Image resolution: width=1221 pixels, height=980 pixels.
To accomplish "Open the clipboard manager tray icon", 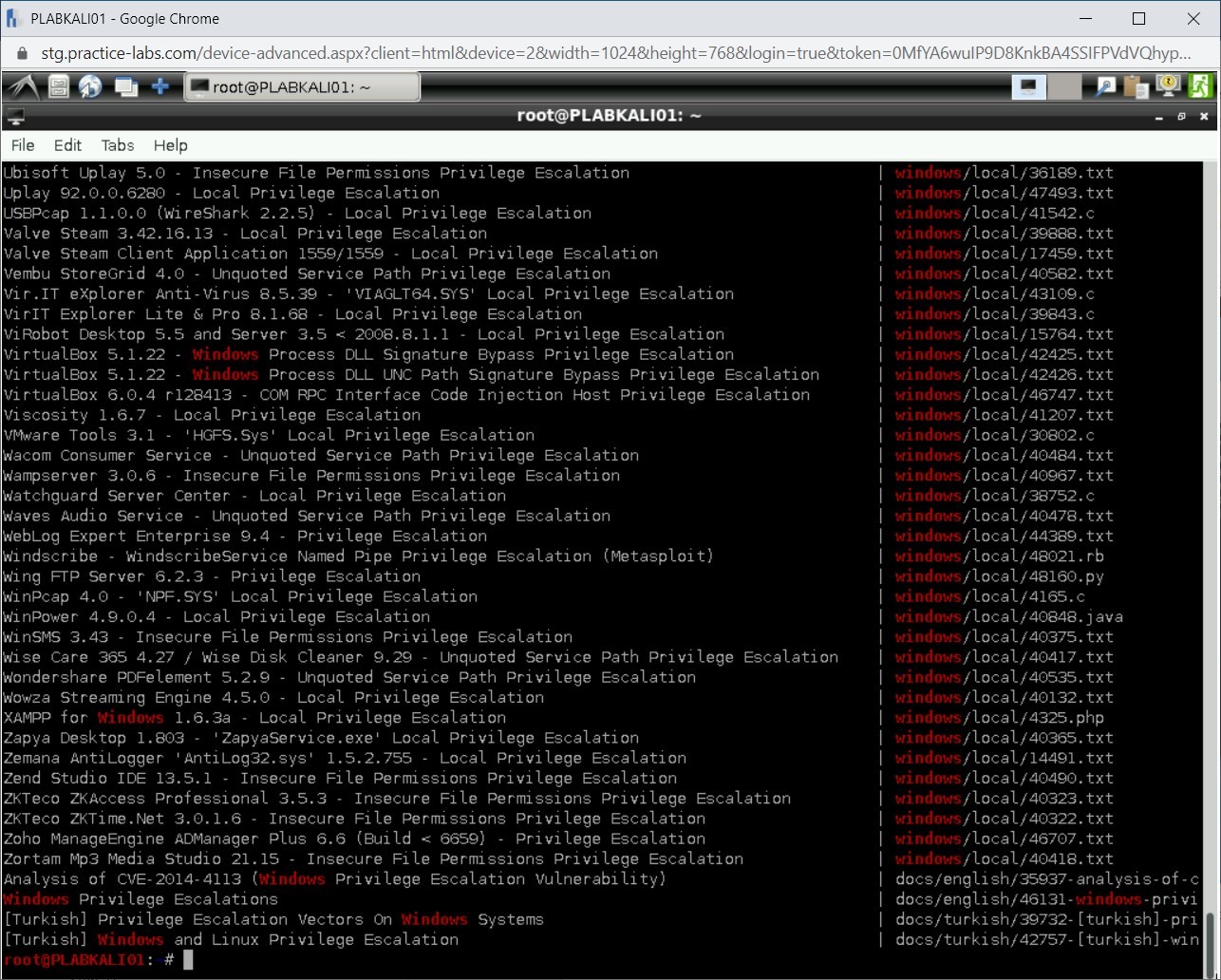I will [1136, 87].
